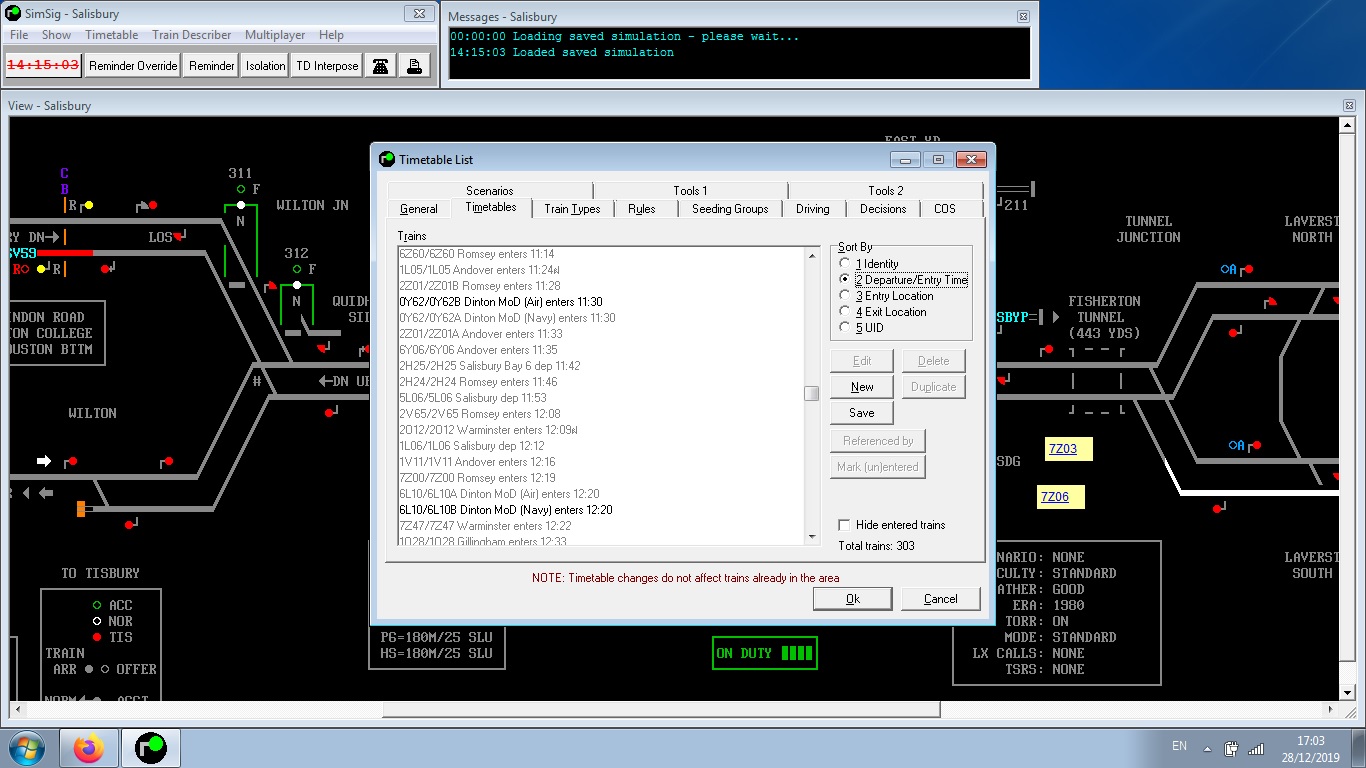Click the Reminder button
The image size is (1366, 768).
pyautogui.click(x=211, y=66)
